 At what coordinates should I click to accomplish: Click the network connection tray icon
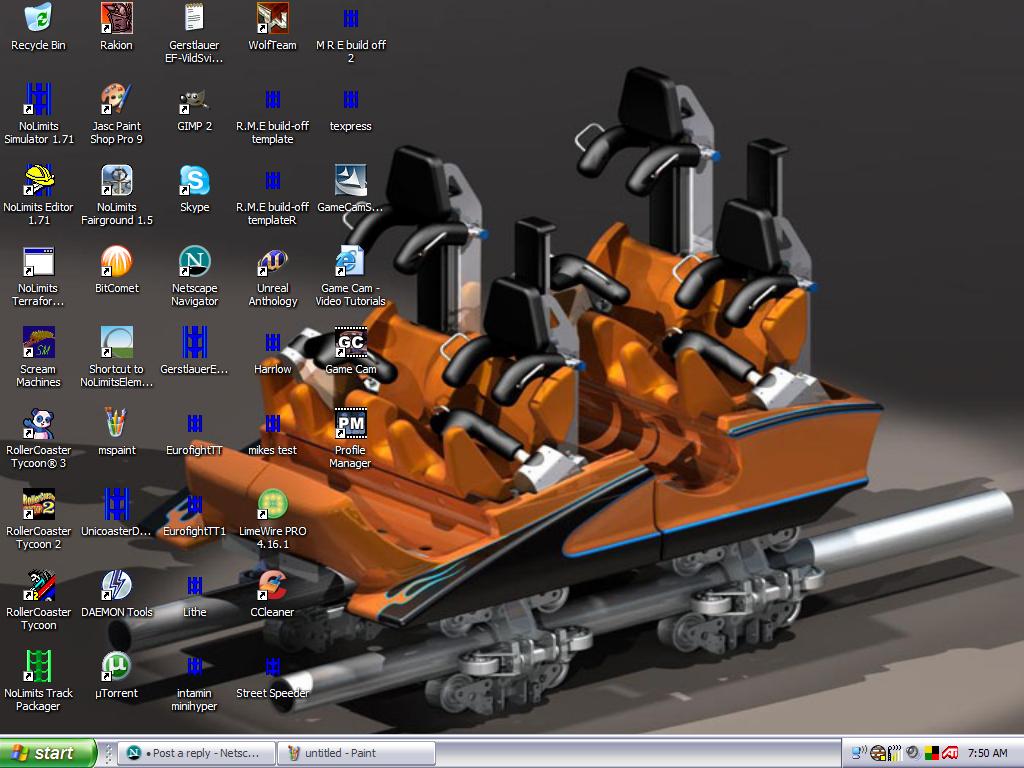[x=859, y=753]
